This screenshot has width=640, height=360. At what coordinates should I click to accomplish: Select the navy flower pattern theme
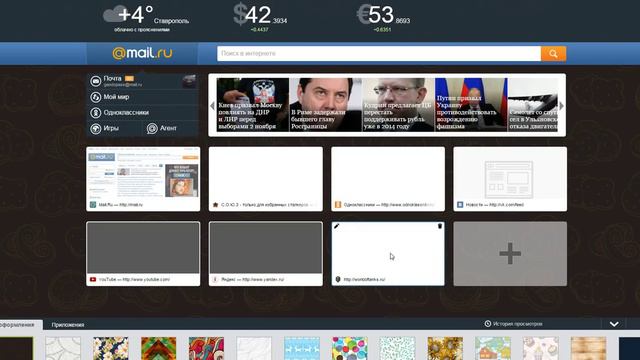pyautogui.click(x=111, y=349)
